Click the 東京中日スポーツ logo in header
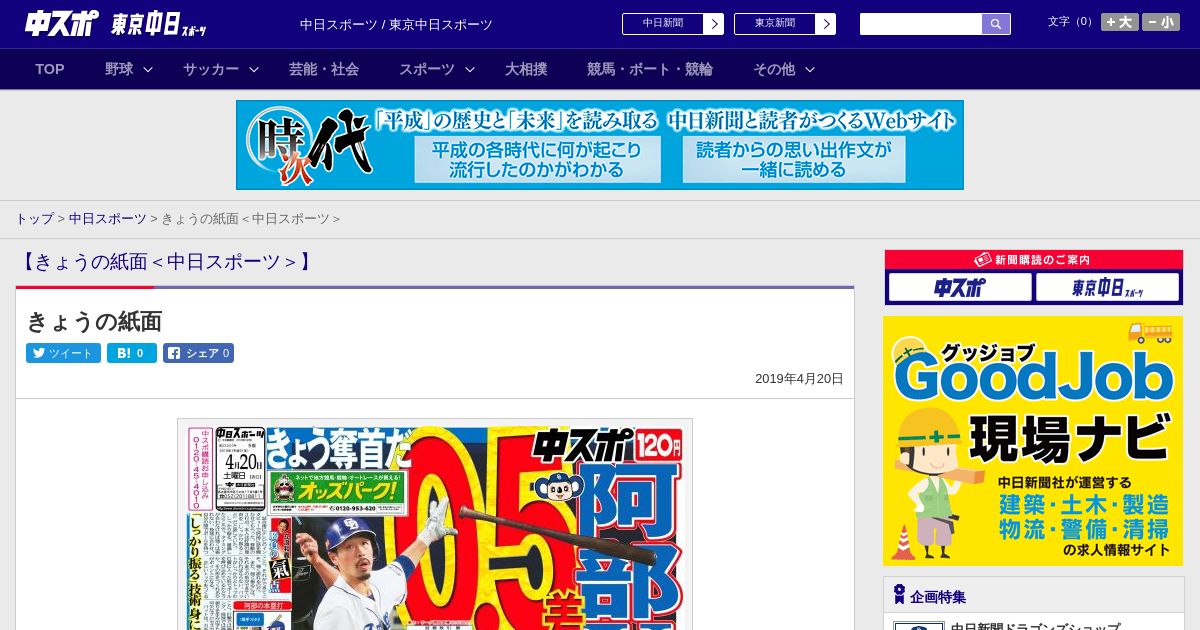1200x630 pixels. [x=159, y=24]
